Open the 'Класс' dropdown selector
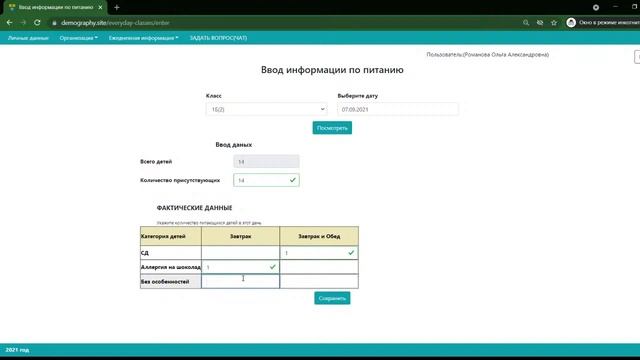The height and width of the screenshot is (360, 640). (x=267, y=109)
